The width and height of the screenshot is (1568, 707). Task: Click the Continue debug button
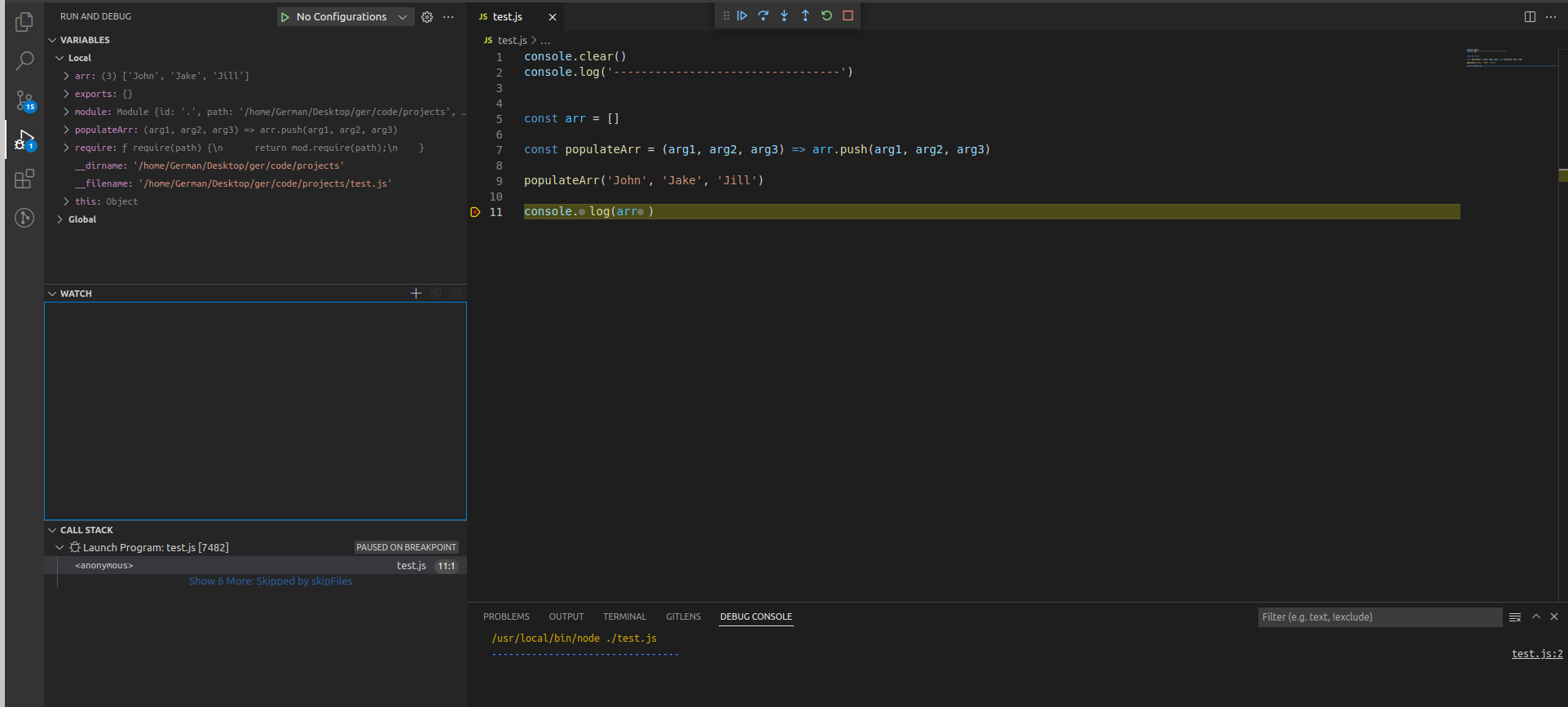pyautogui.click(x=742, y=15)
